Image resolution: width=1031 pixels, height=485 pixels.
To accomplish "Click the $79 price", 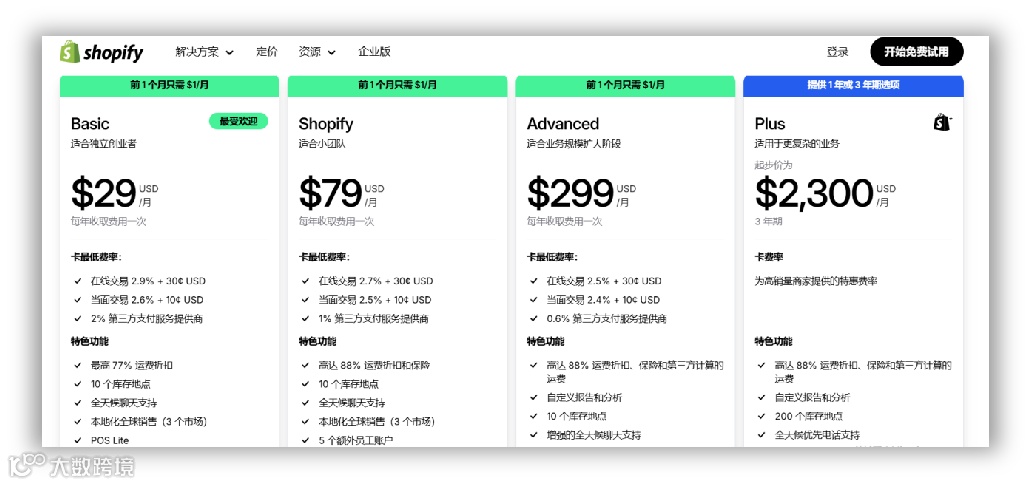I will [331, 193].
